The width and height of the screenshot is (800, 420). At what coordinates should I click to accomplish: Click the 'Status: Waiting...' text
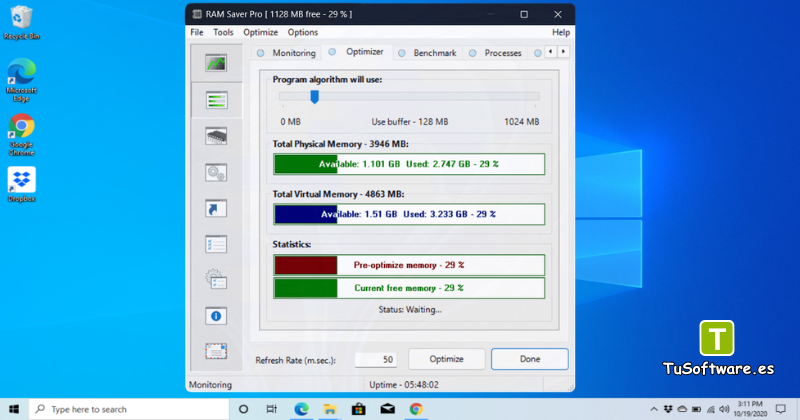click(410, 310)
